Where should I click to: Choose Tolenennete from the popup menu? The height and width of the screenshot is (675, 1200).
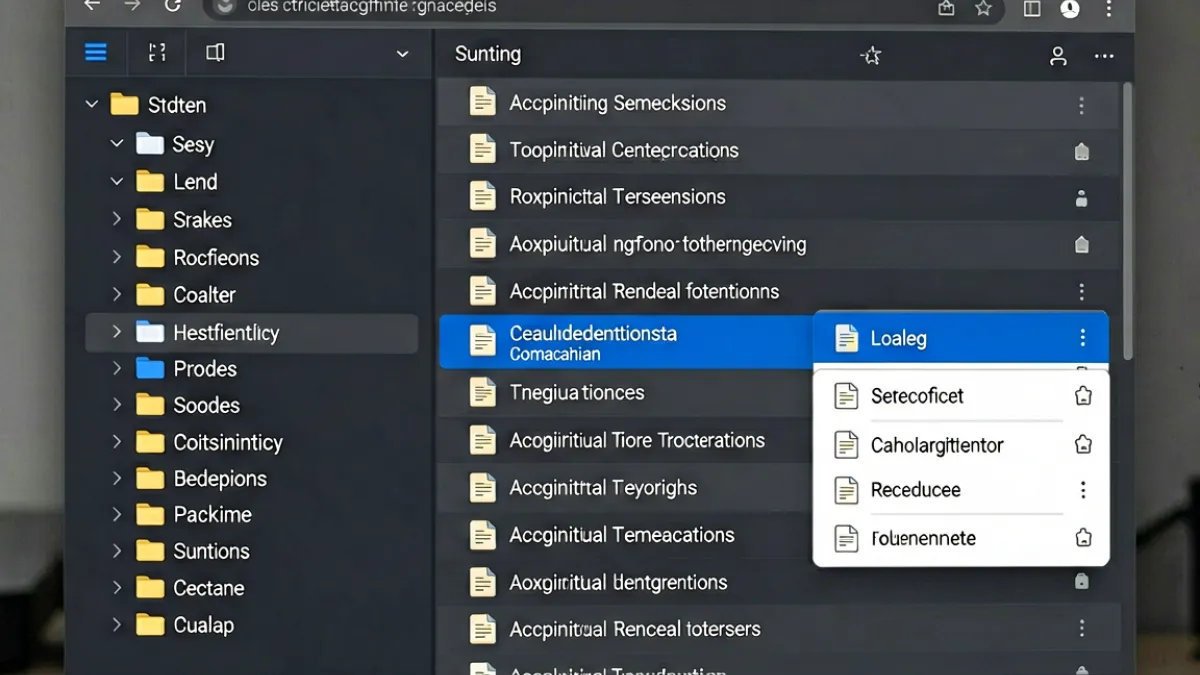pyautogui.click(x=961, y=538)
